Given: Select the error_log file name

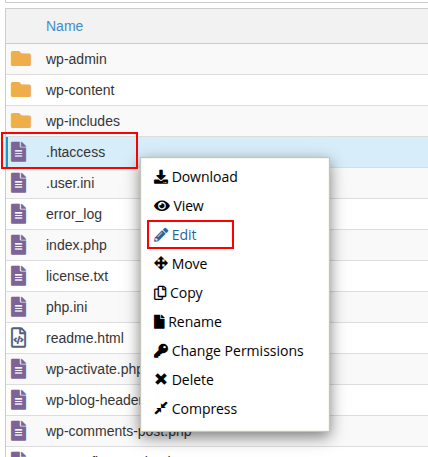Looking at the screenshot, I should coord(74,215).
